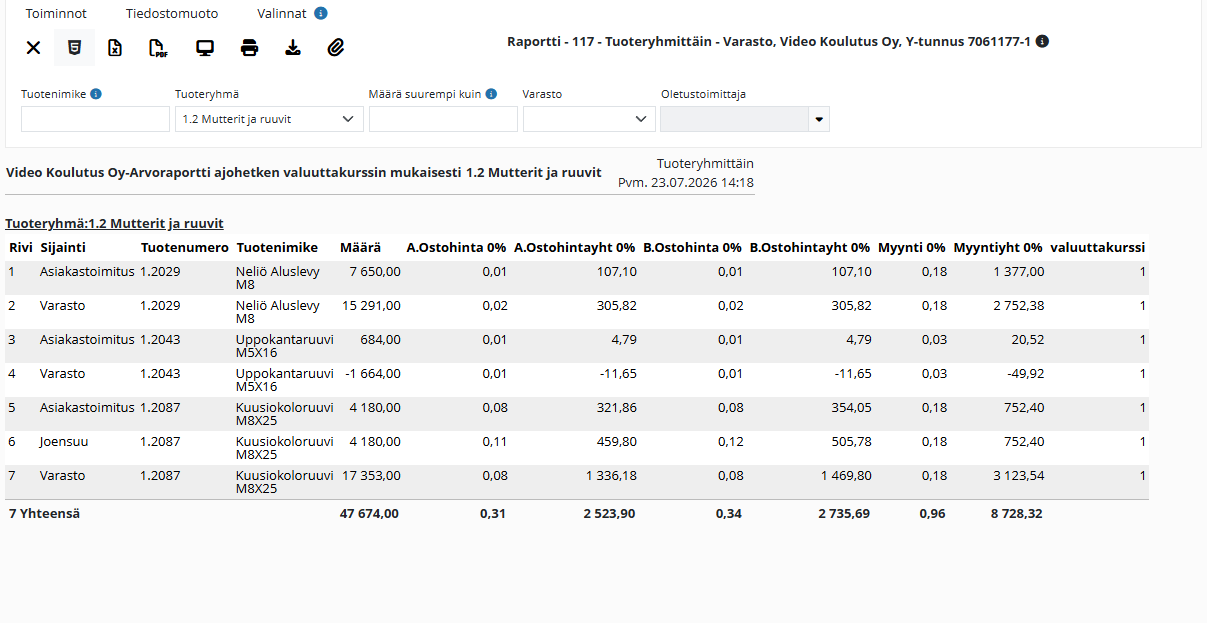Open info icon next to Määrä suurempi kuin
This screenshot has width=1207, height=623.
pos(491,94)
